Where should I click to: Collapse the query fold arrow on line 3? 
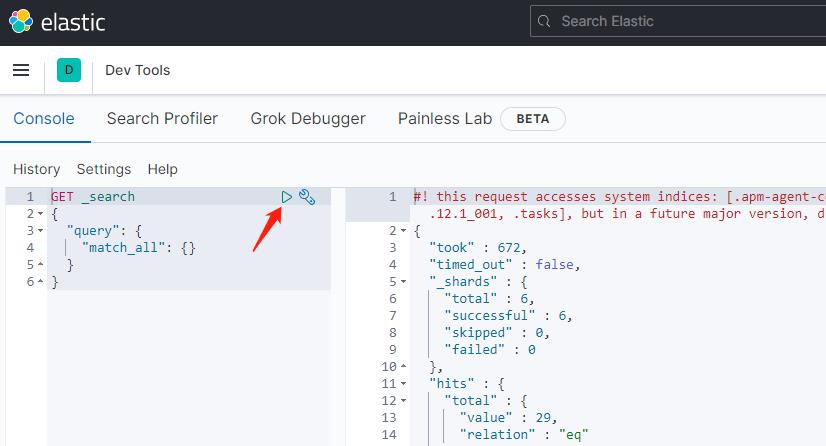click(x=41, y=231)
